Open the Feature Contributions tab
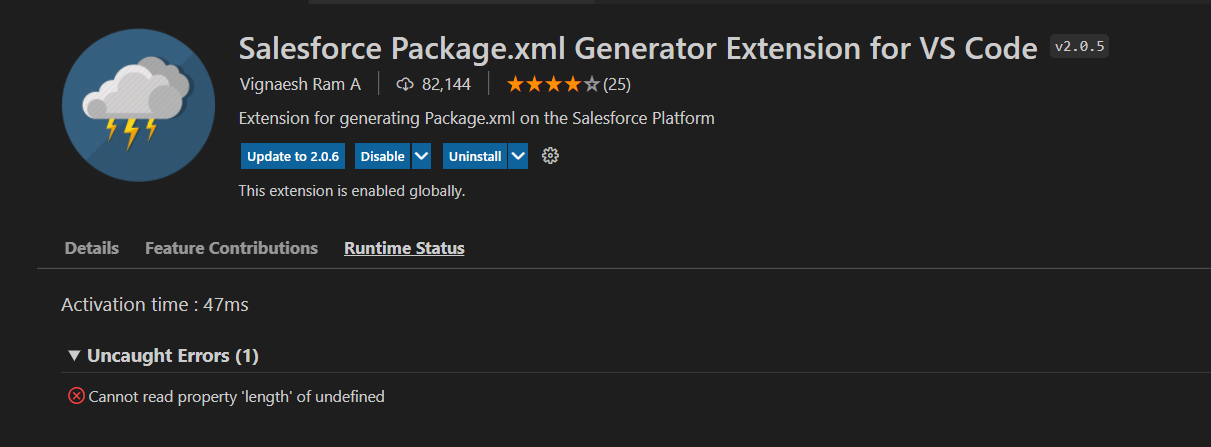Image resolution: width=1211 pixels, height=447 pixels. 231,248
